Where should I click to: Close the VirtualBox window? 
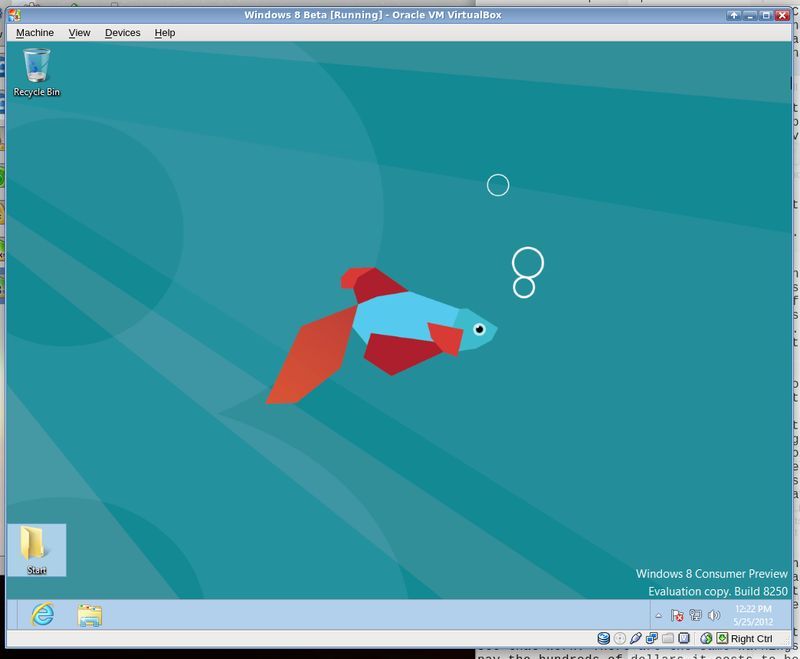[783, 15]
